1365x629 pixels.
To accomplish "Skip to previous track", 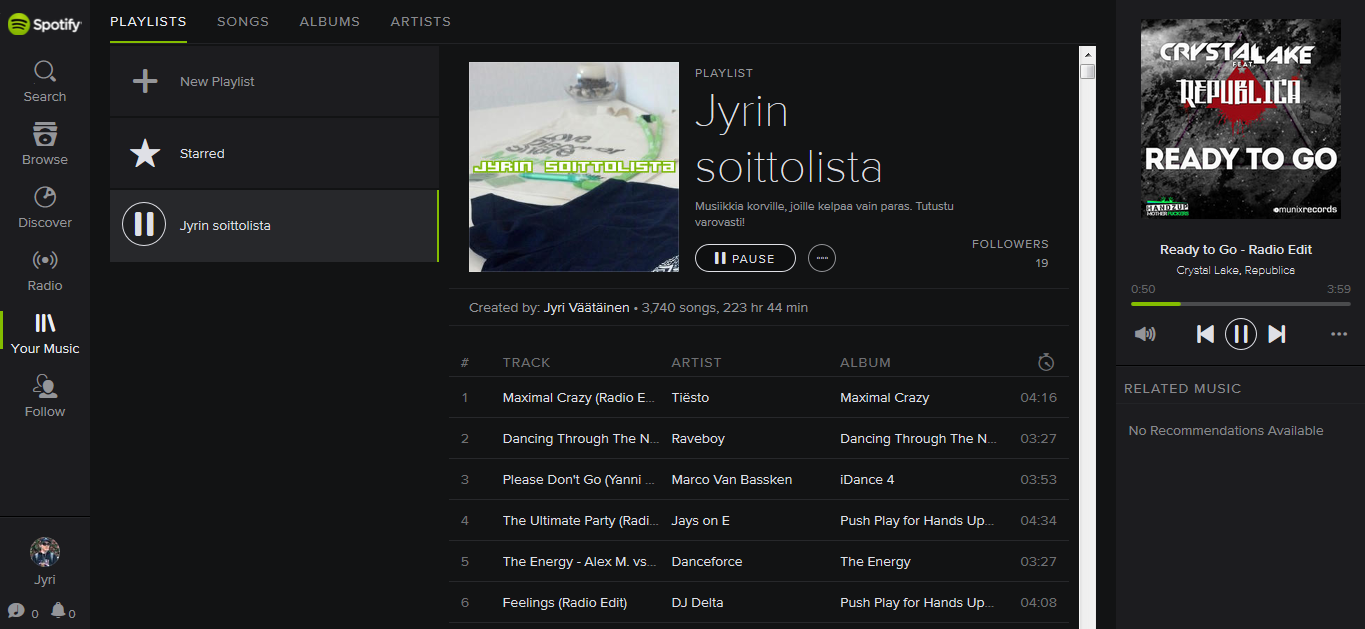I will (1205, 334).
